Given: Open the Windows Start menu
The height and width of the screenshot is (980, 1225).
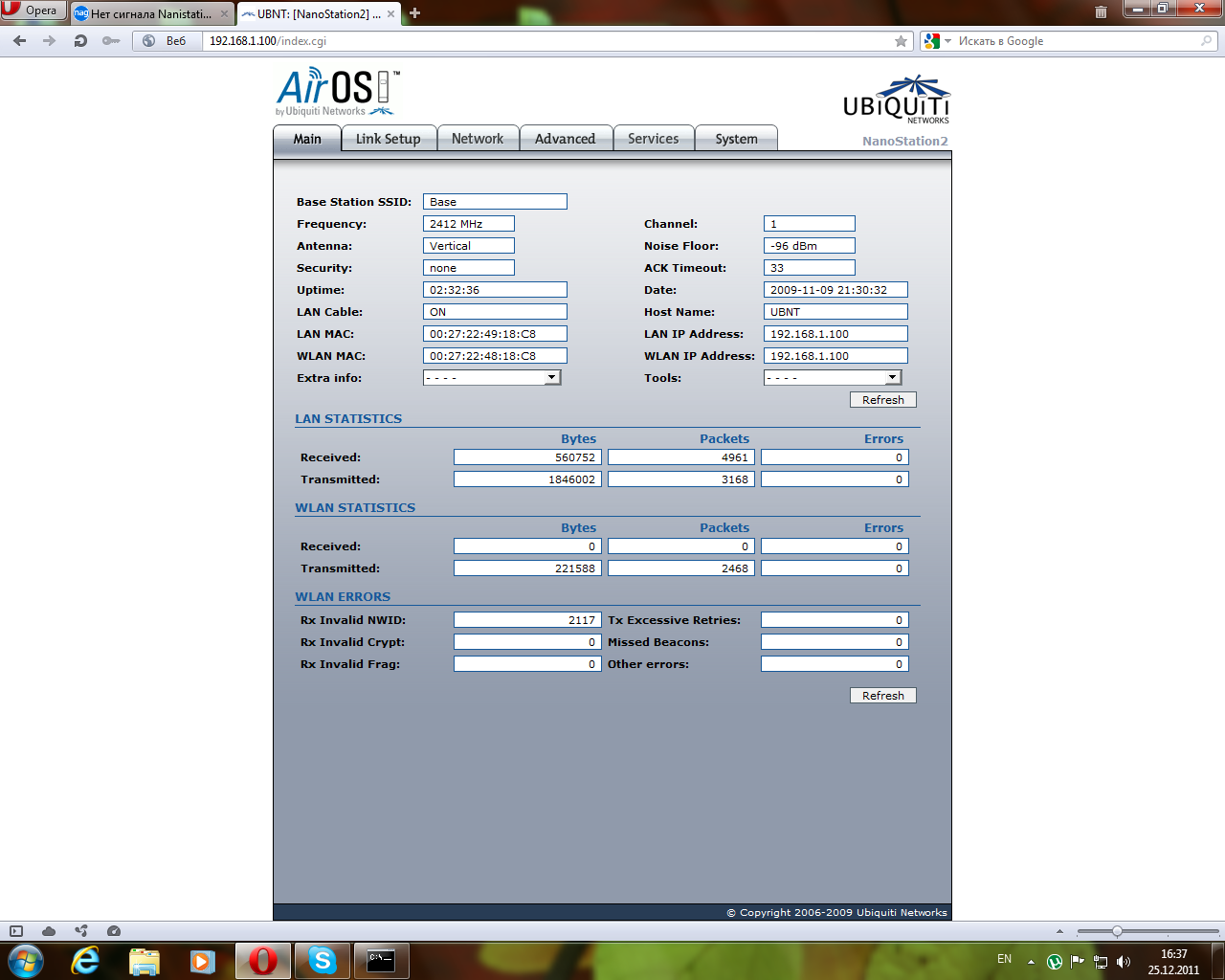Looking at the screenshot, I should tap(26, 960).
